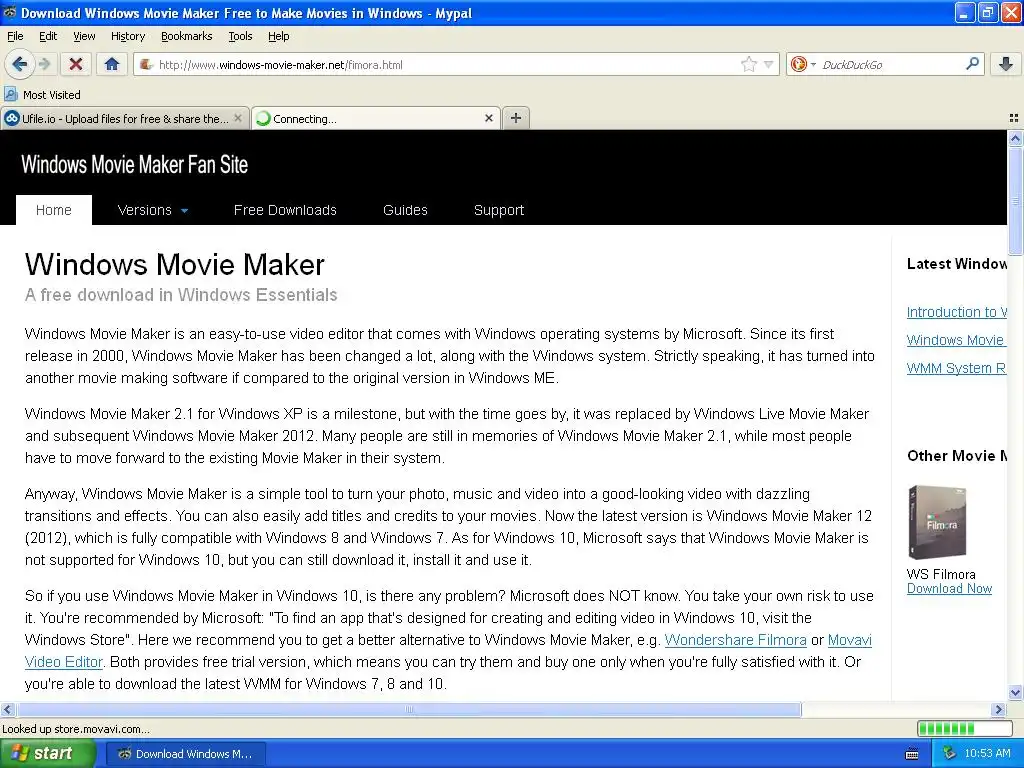Viewport: 1024px width, 768px height.
Task: Follow the Wondershare Filmora link
Action: tap(735, 640)
